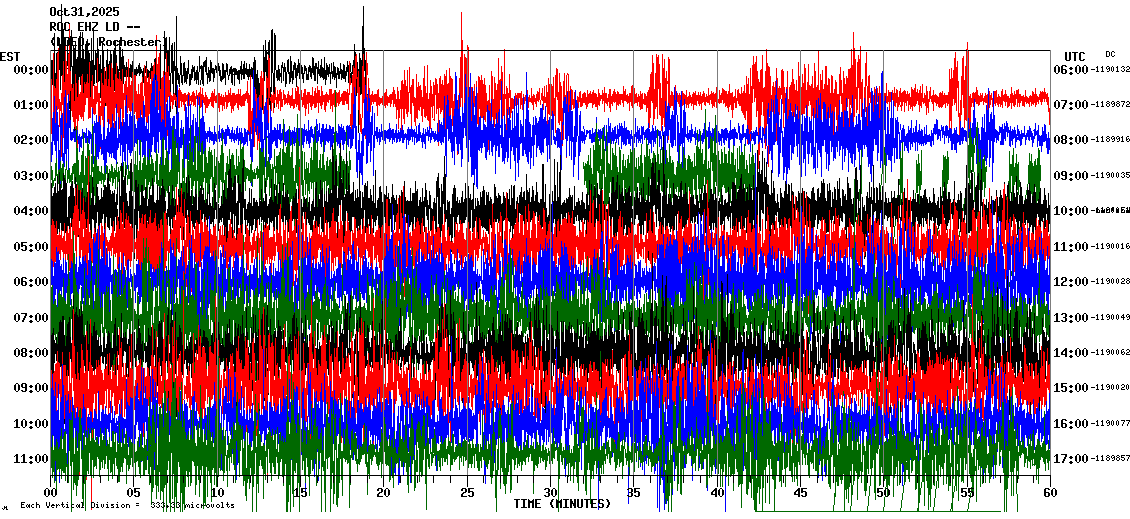Image resolution: width=1130 pixels, height=519 pixels.
Task: Click the Oct31,2025 date header
Action: (x=83, y=12)
